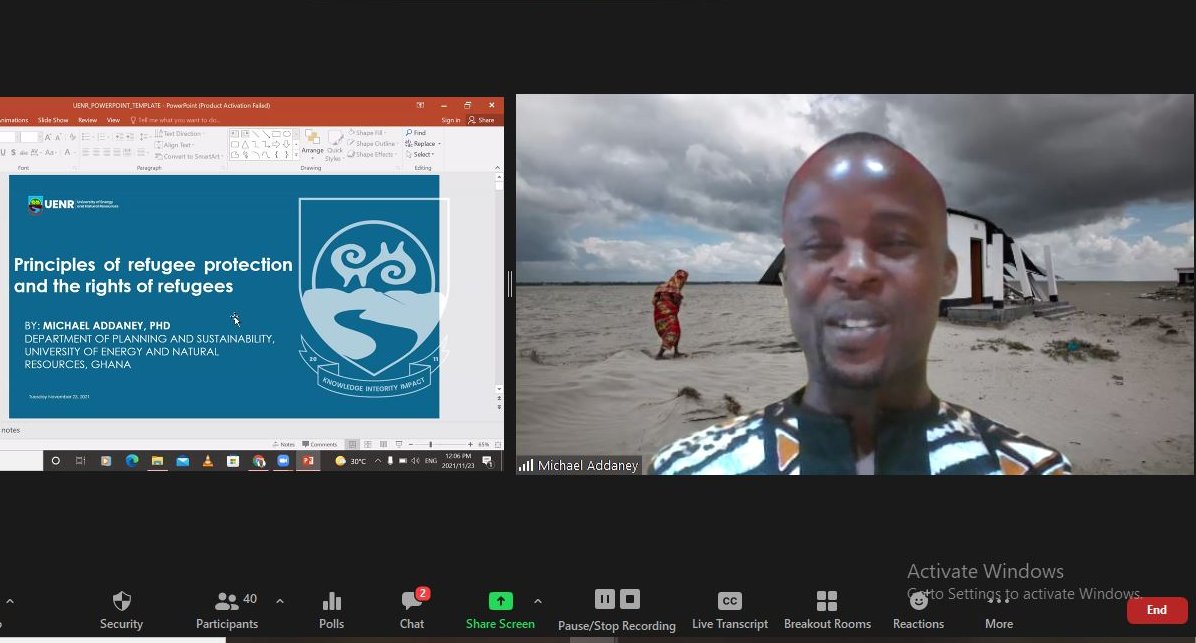This screenshot has height=643, width=1196.
Task: End the Zoom meeting
Action: coord(1156,609)
